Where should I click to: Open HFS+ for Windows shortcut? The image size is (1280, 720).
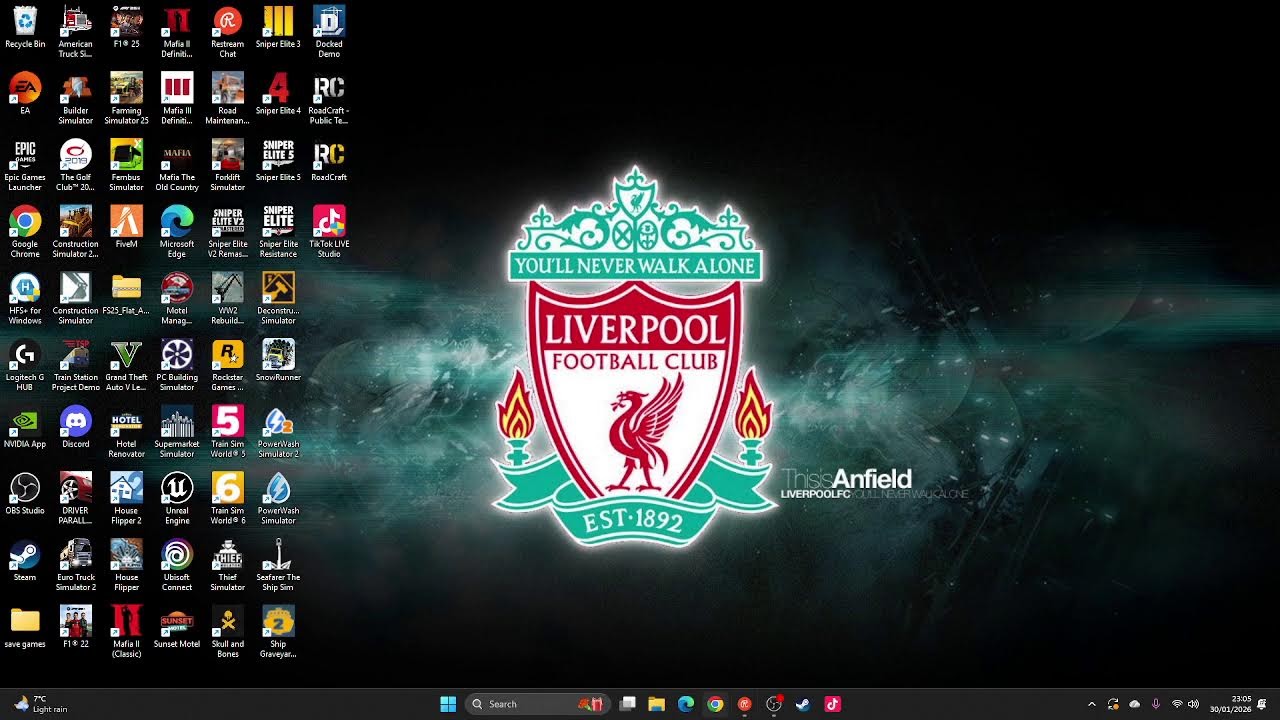[x=25, y=298]
